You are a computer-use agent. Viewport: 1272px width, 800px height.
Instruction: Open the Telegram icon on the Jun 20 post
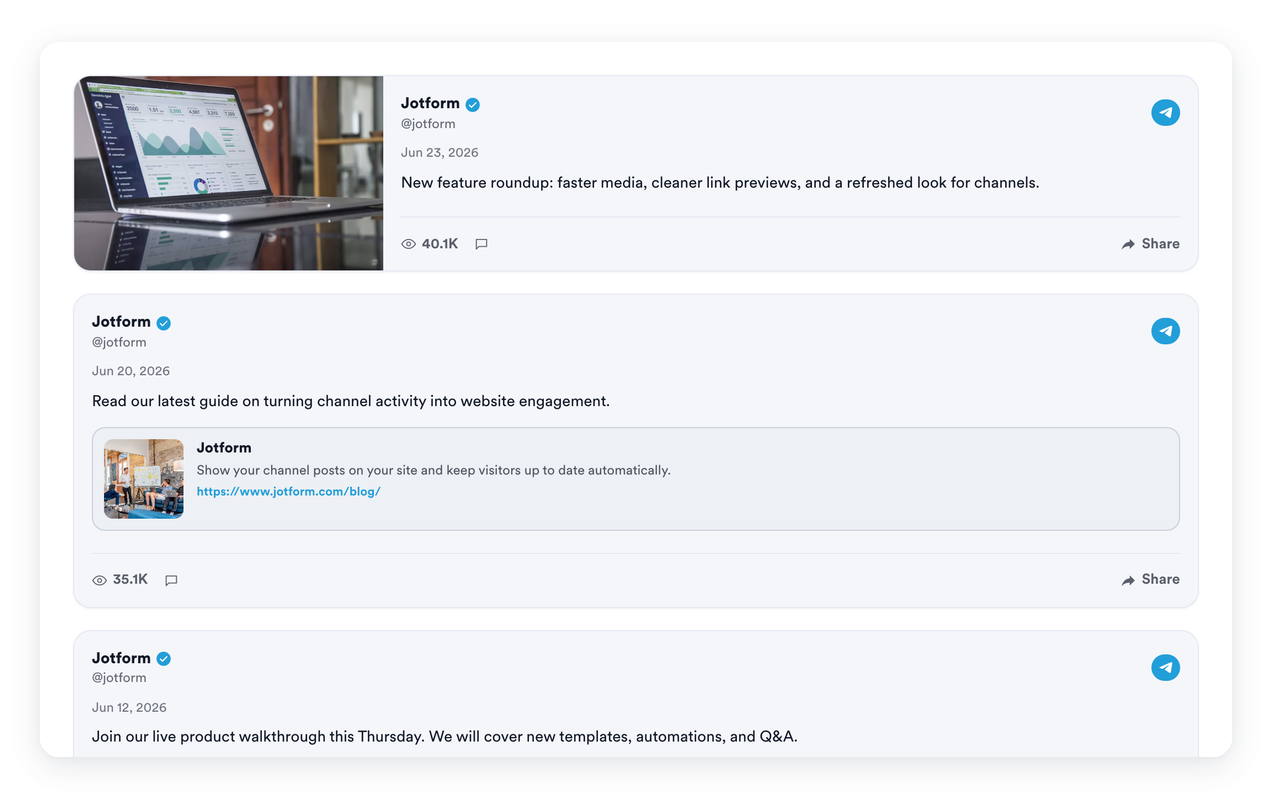(1165, 331)
